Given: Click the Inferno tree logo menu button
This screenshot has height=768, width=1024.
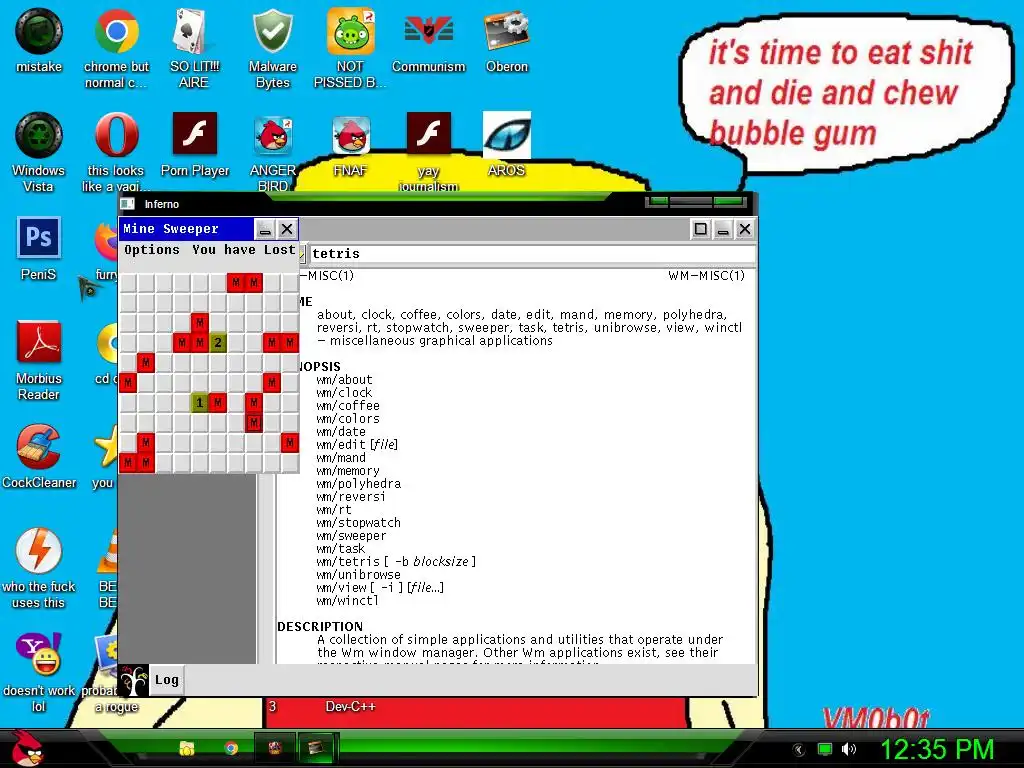Looking at the screenshot, I should [133, 680].
